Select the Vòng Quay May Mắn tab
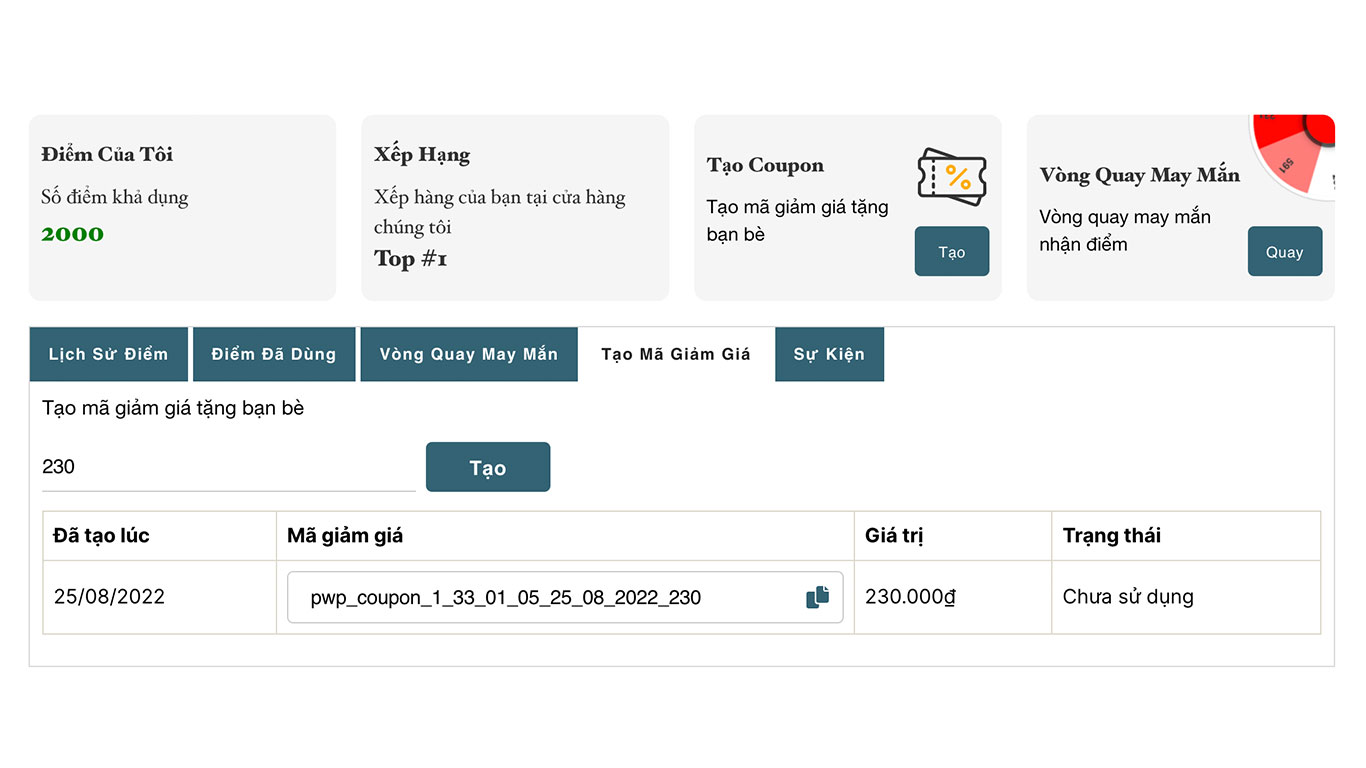The image size is (1366, 768). [468, 353]
